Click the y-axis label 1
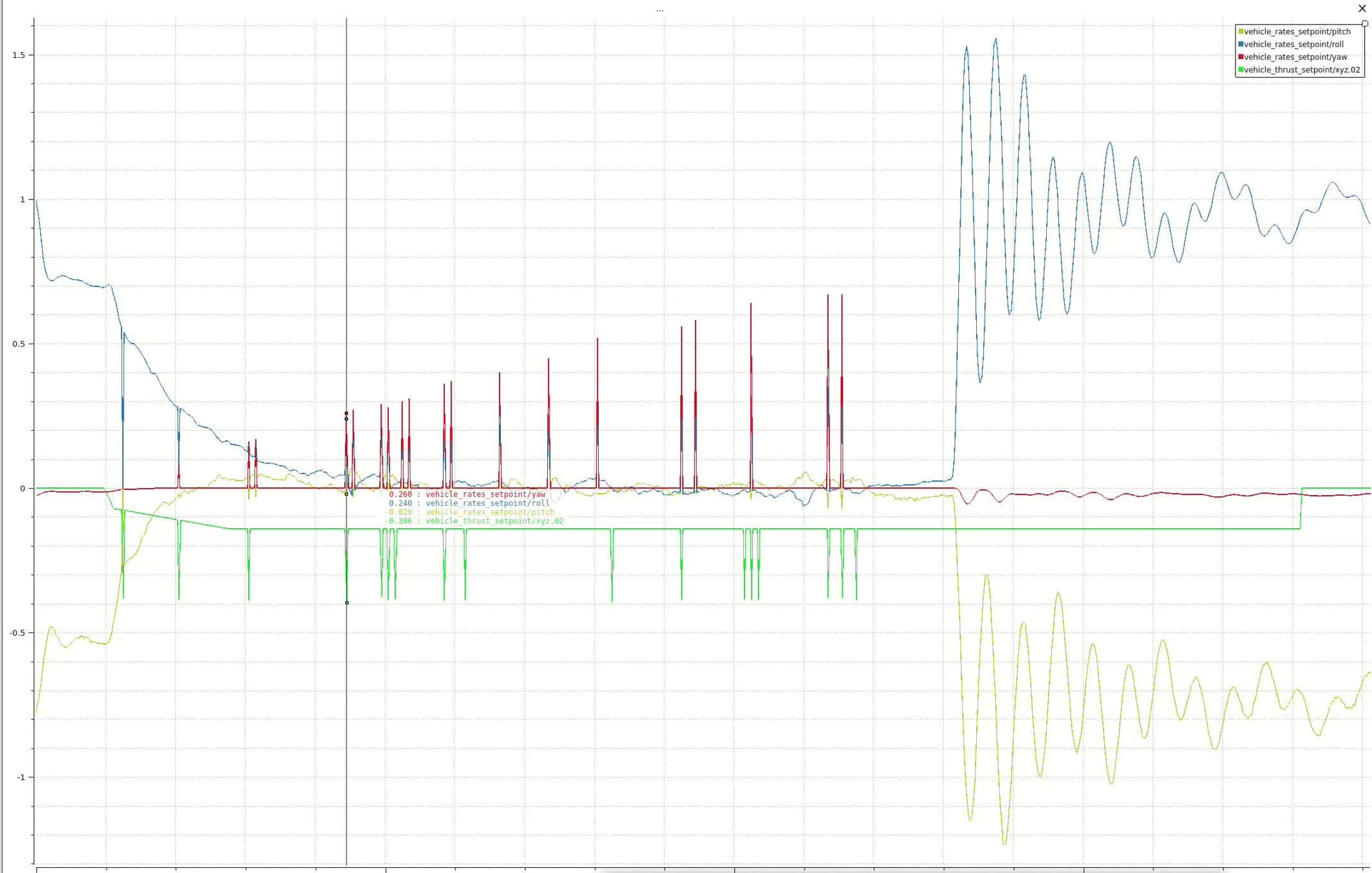 click(22, 199)
